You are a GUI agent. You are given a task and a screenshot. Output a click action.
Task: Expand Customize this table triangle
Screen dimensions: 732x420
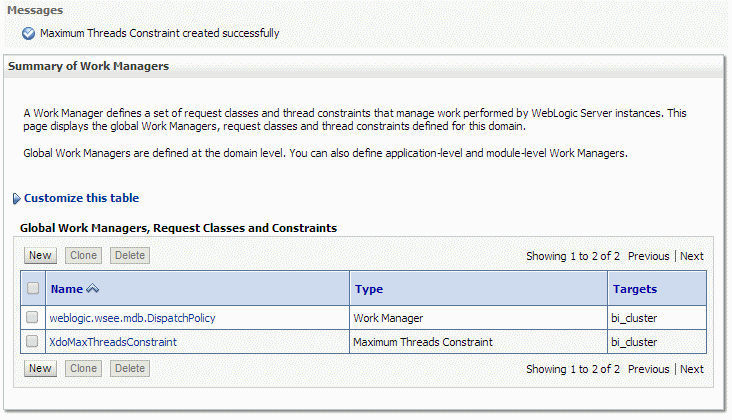pos(16,198)
